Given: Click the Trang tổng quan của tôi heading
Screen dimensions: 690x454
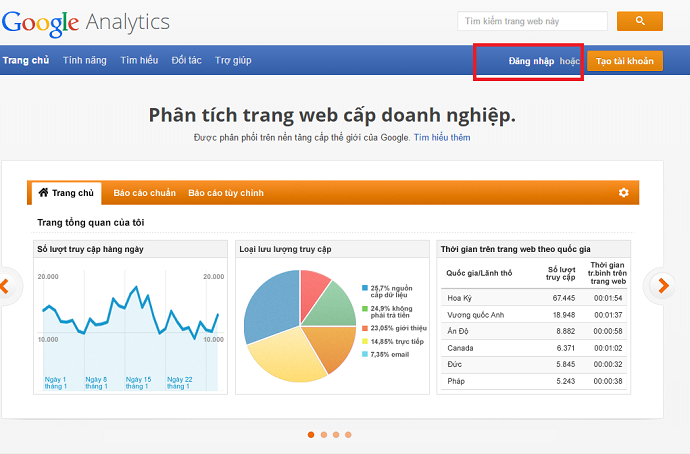Looking at the screenshot, I should point(91,223).
